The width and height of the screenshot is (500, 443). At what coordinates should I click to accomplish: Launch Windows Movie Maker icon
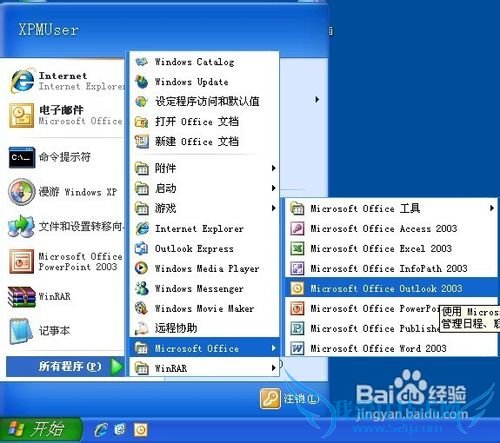142,308
